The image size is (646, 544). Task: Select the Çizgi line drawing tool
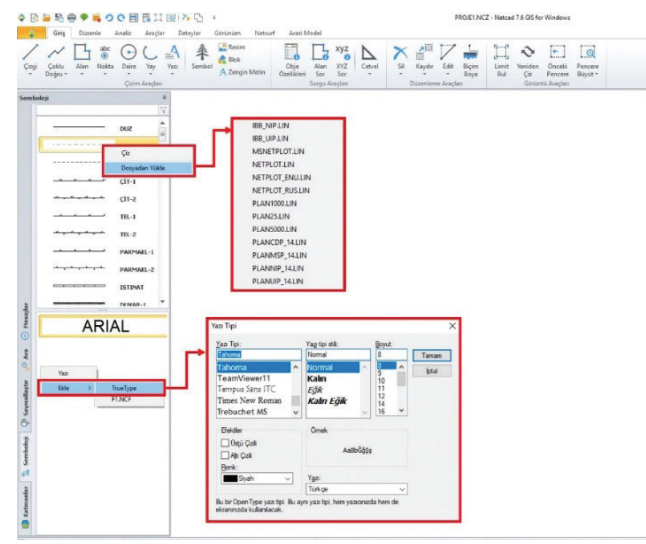point(31,58)
